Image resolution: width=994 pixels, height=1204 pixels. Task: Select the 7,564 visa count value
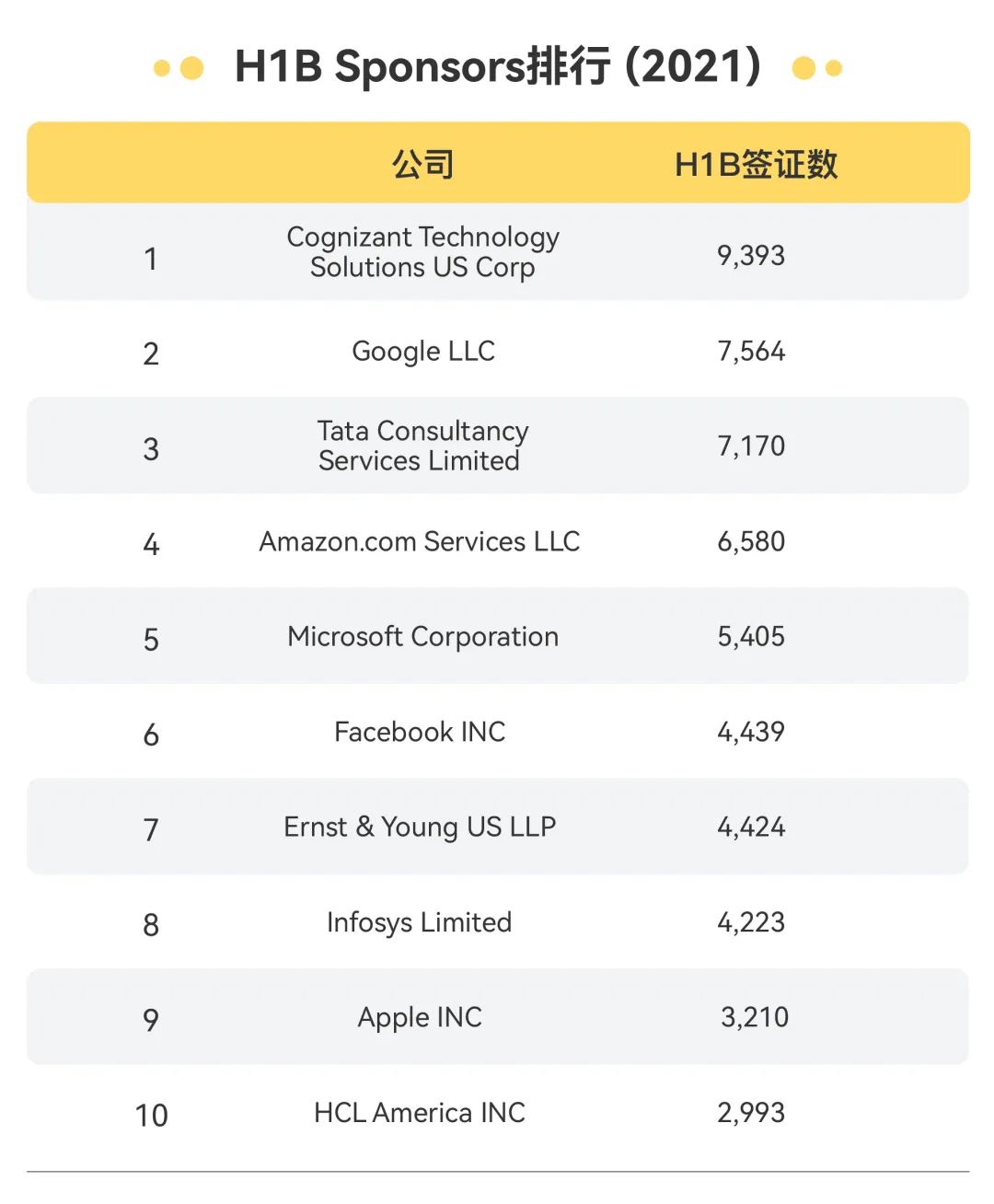751,352
